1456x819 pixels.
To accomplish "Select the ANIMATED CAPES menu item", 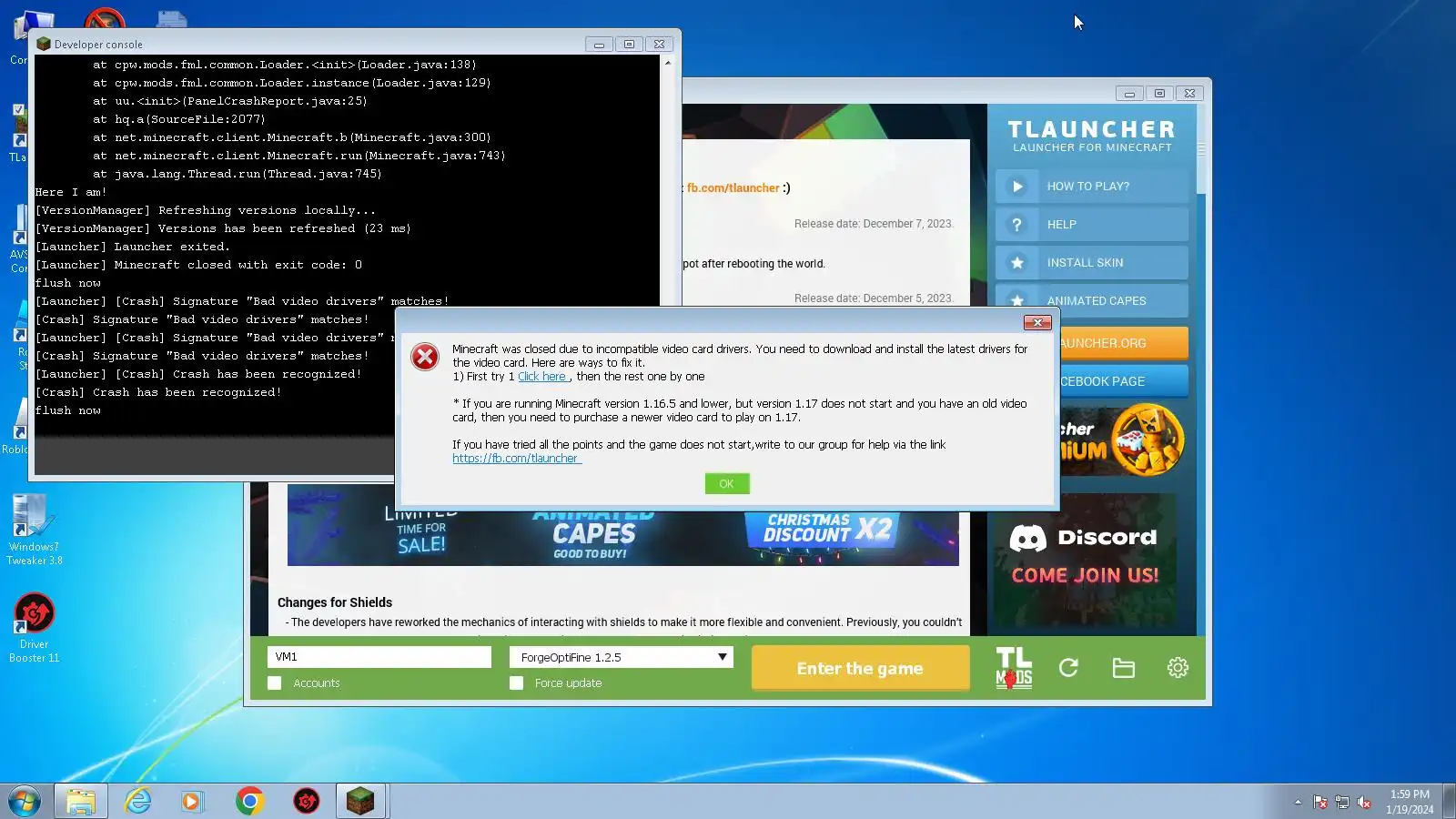I will point(1092,301).
